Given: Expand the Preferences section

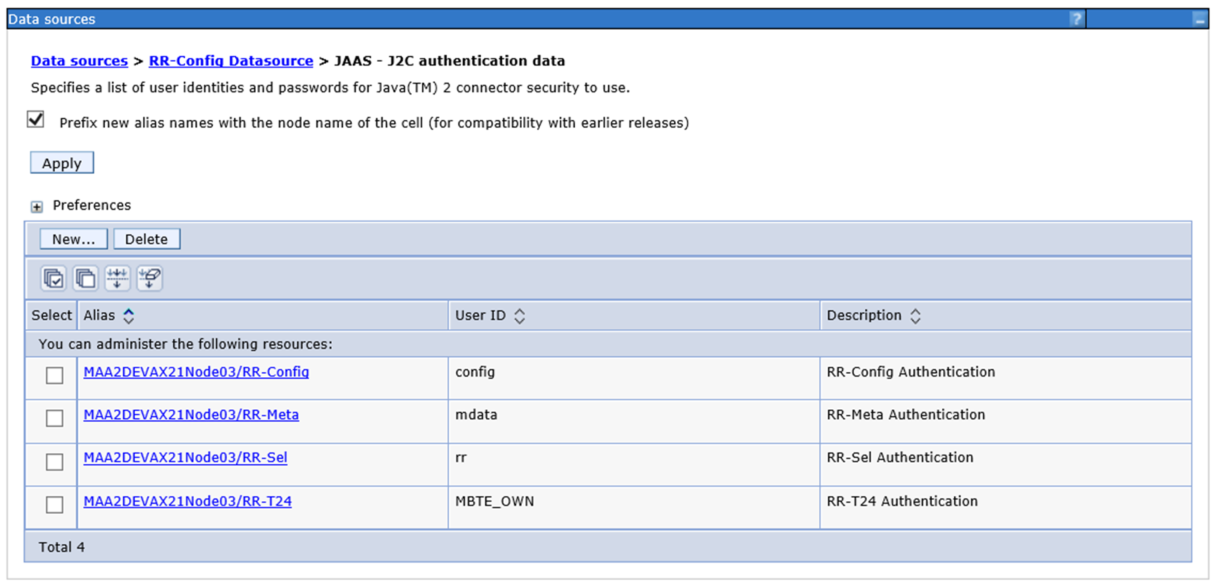Looking at the screenshot, I should pos(37,206).
